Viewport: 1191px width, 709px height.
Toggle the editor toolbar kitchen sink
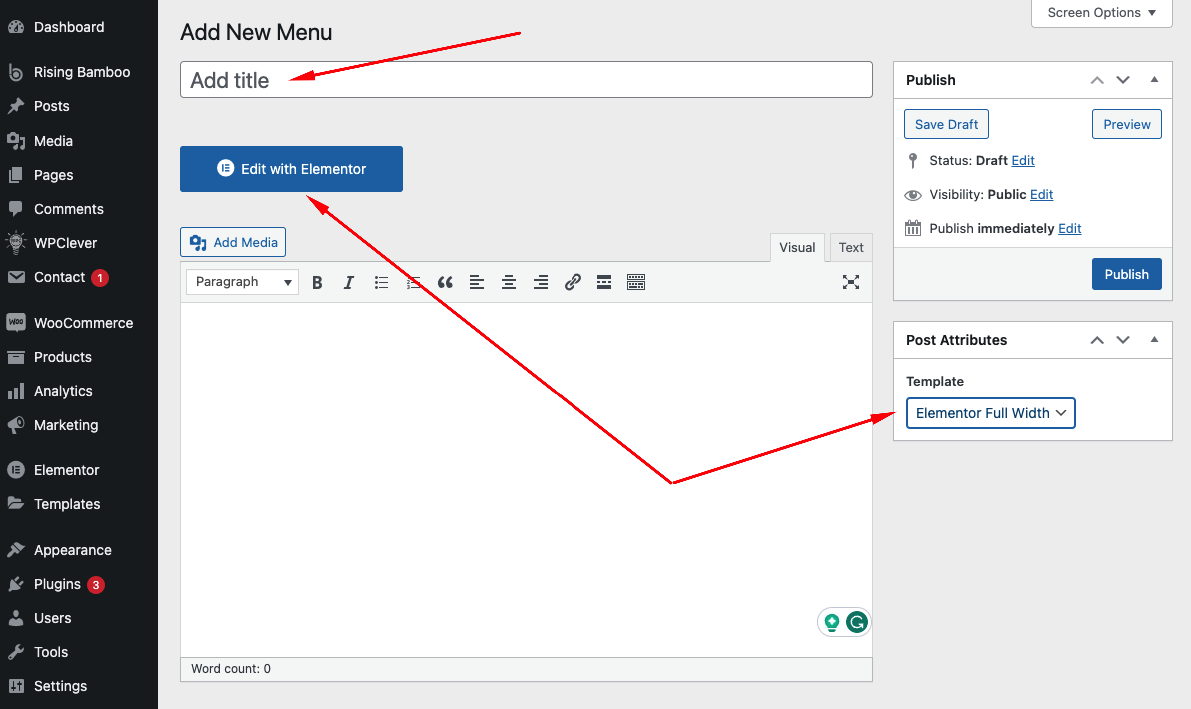click(x=636, y=282)
